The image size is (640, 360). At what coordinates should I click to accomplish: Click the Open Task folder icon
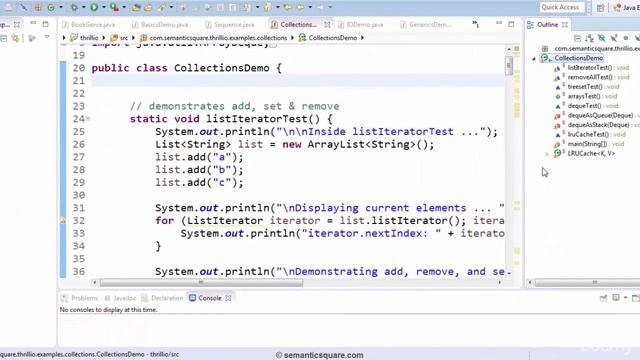point(148,7)
